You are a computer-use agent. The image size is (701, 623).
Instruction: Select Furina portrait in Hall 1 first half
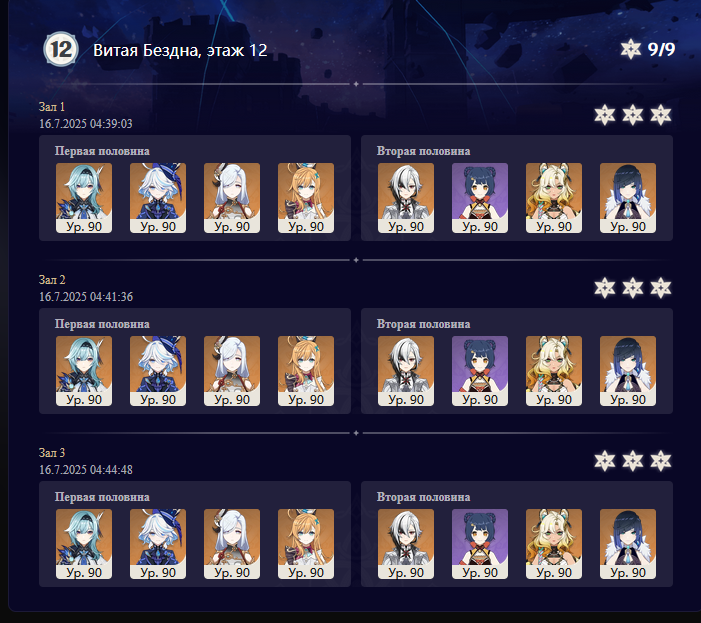[158, 198]
